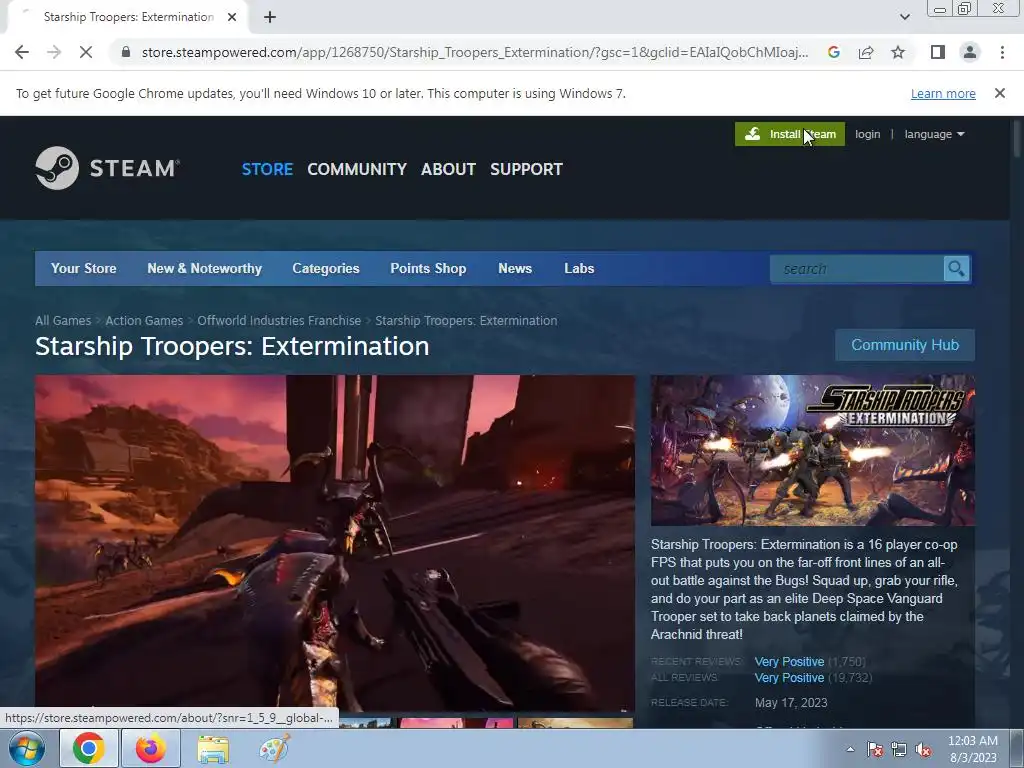Image resolution: width=1024 pixels, height=768 pixels.
Task: Show hidden tray icons arrow
Action: [x=850, y=749]
